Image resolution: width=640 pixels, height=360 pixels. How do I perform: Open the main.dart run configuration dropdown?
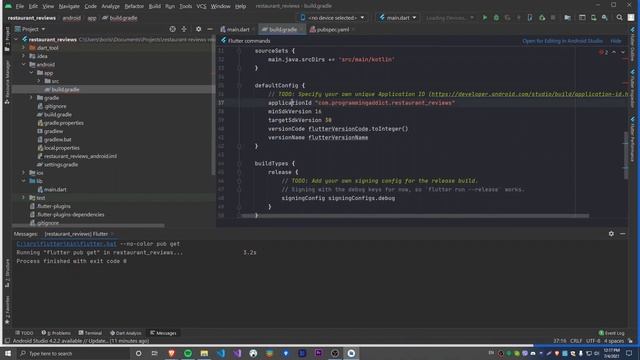coord(398,18)
